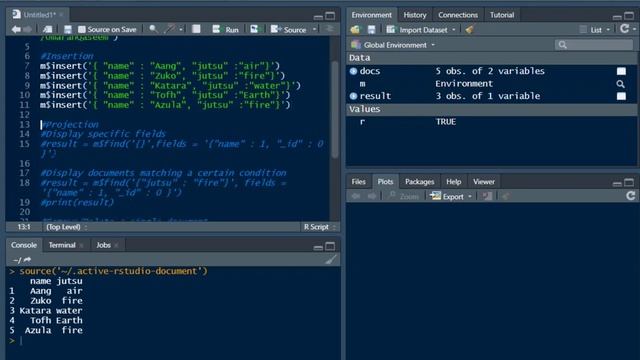
Task: Go to next plot arrow
Action: click(371, 196)
